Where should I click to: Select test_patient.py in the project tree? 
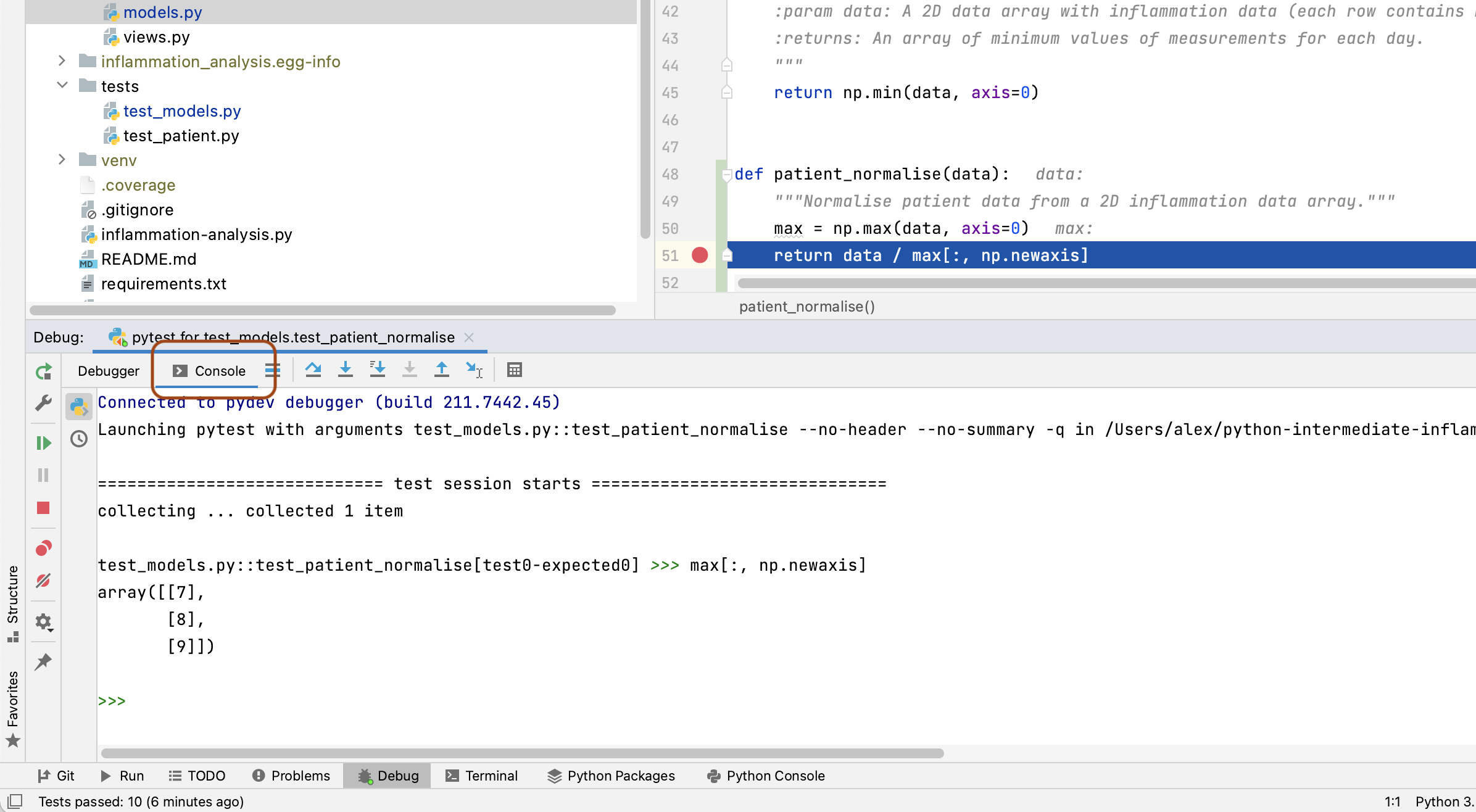click(x=181, y=136)
